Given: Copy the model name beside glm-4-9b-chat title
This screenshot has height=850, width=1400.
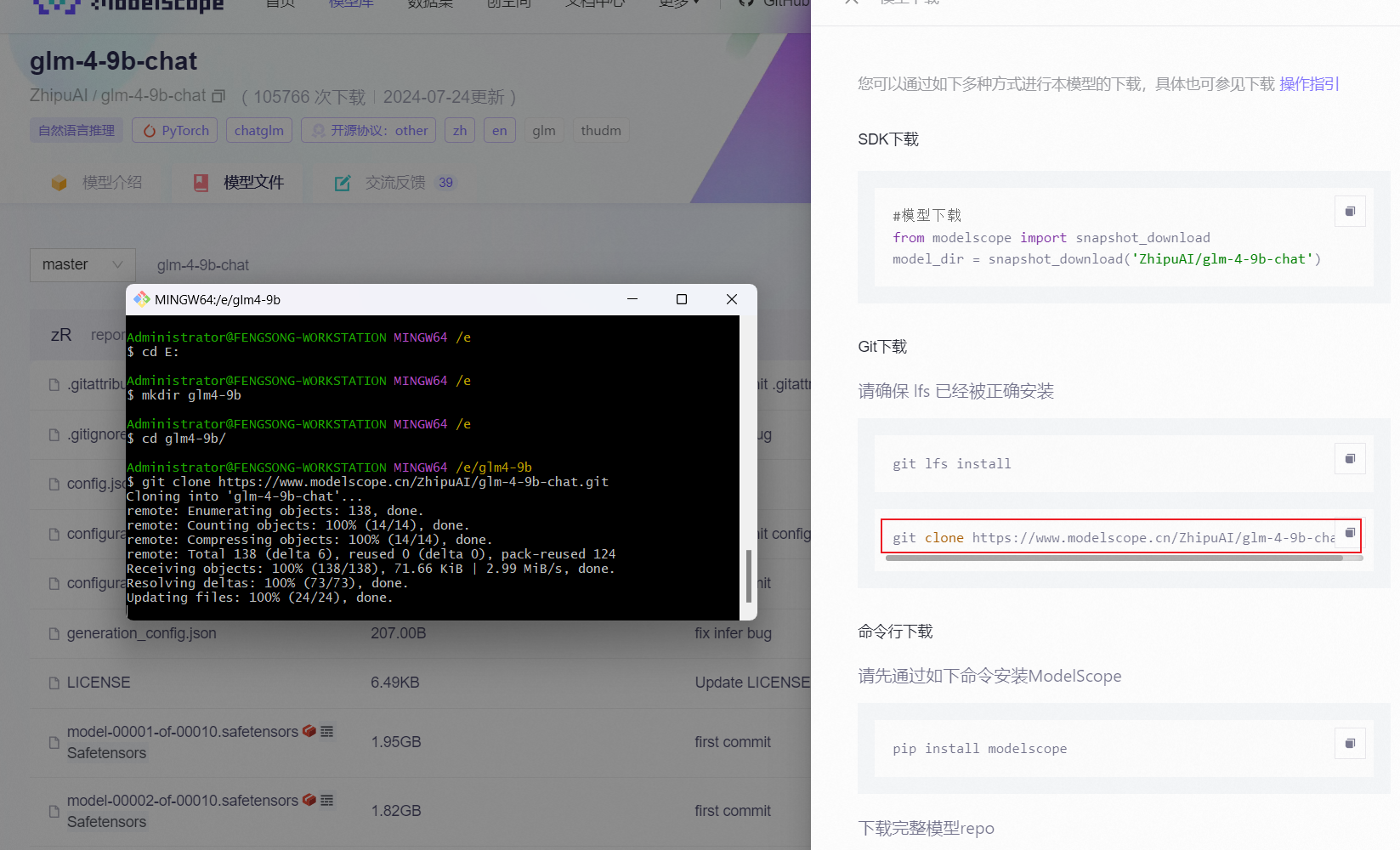Looking at the screenshot, I should tap(218, 96).
